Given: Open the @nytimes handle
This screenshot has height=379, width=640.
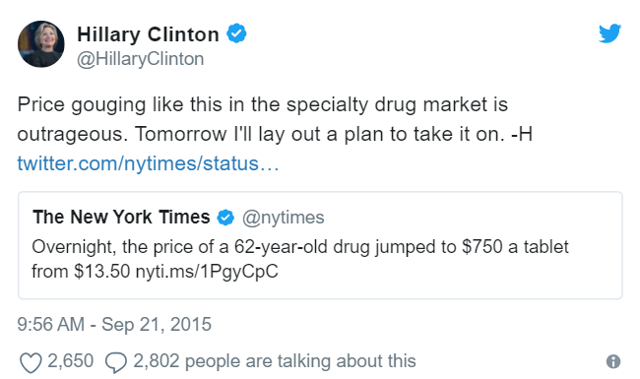Looking at the screenshot, I should 283,217.
